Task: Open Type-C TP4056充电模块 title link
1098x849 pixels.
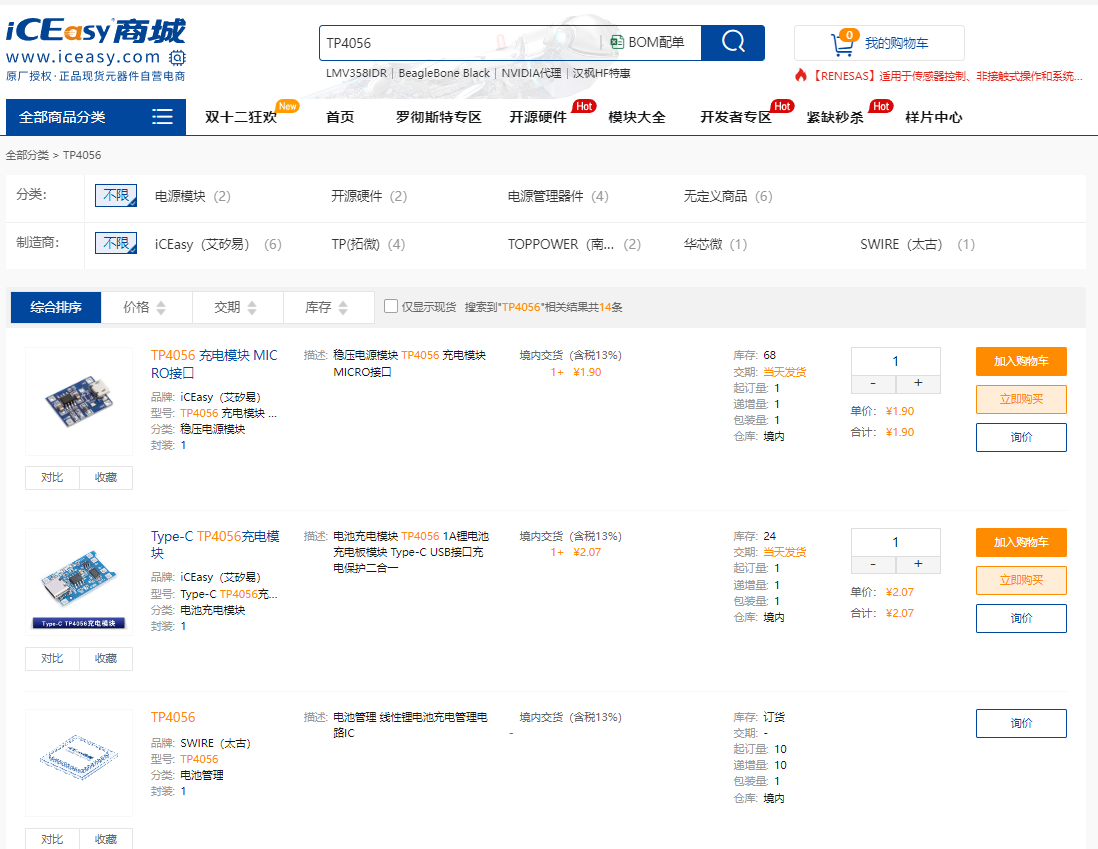Action: (x=215, y=544)
